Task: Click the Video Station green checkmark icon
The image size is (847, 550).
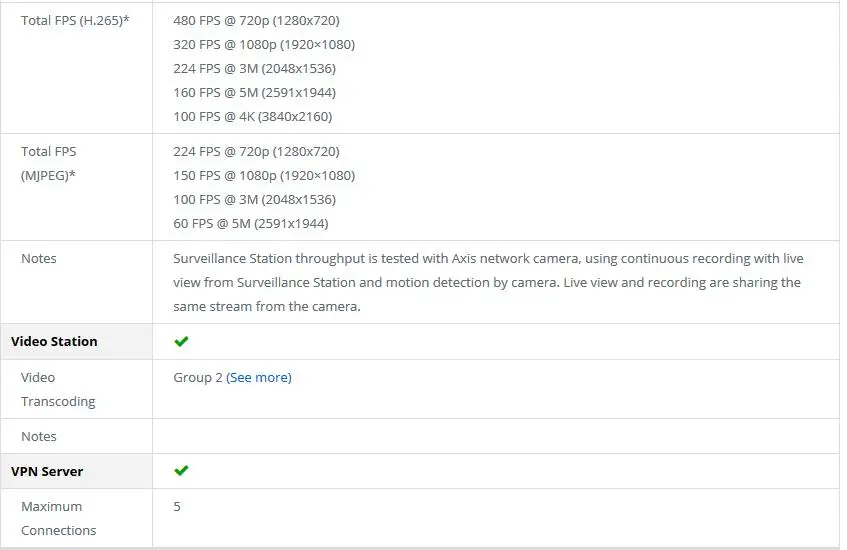Action: coord(181,341)
